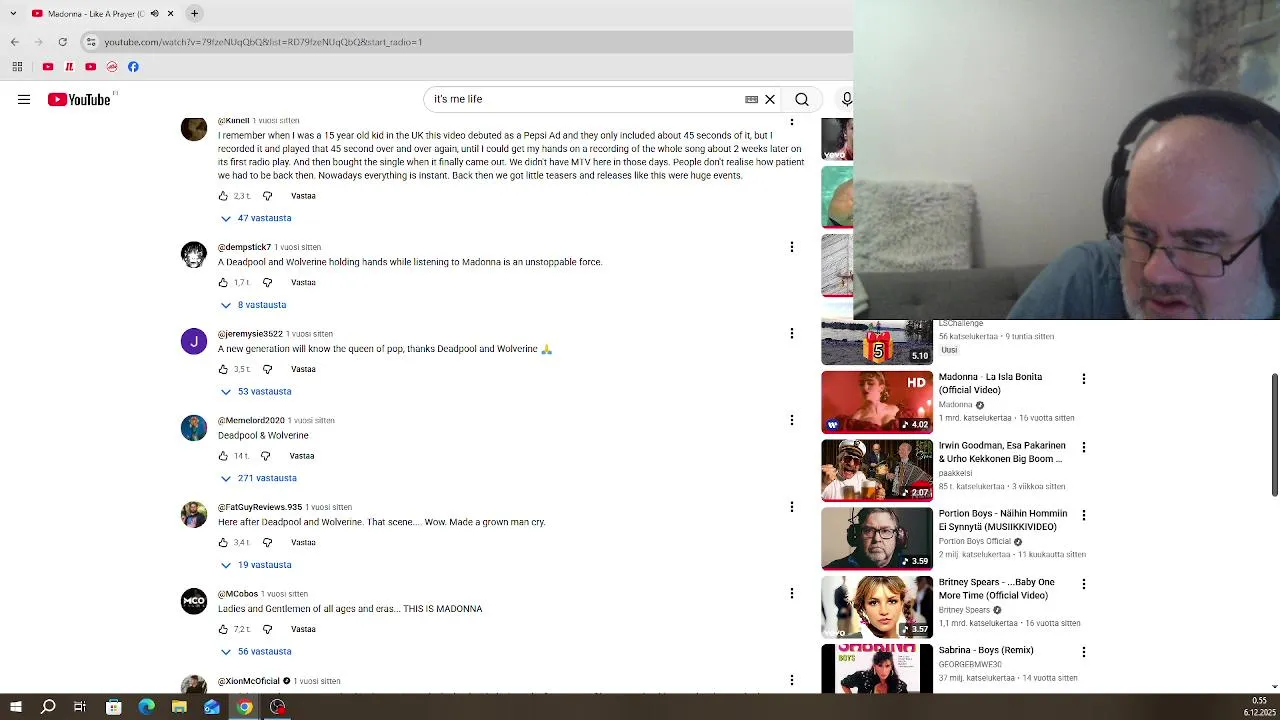Image resolution: width=1280 pixels, height=720 pixels.
Task: Select the youtube.com address bar URL
Action: coord(263,42)
